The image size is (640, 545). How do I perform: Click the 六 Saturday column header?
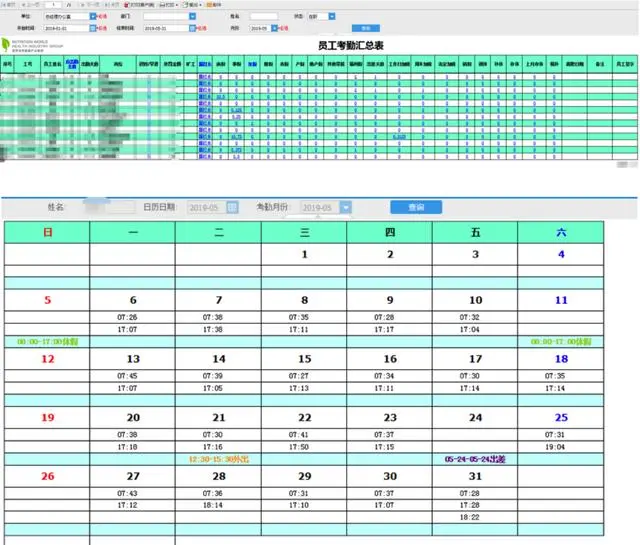coord(561,232)
